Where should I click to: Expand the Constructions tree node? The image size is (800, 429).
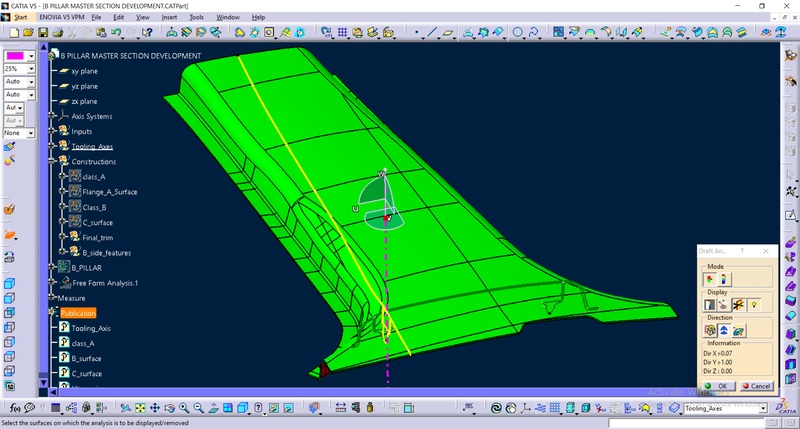[x=52, y=161]
